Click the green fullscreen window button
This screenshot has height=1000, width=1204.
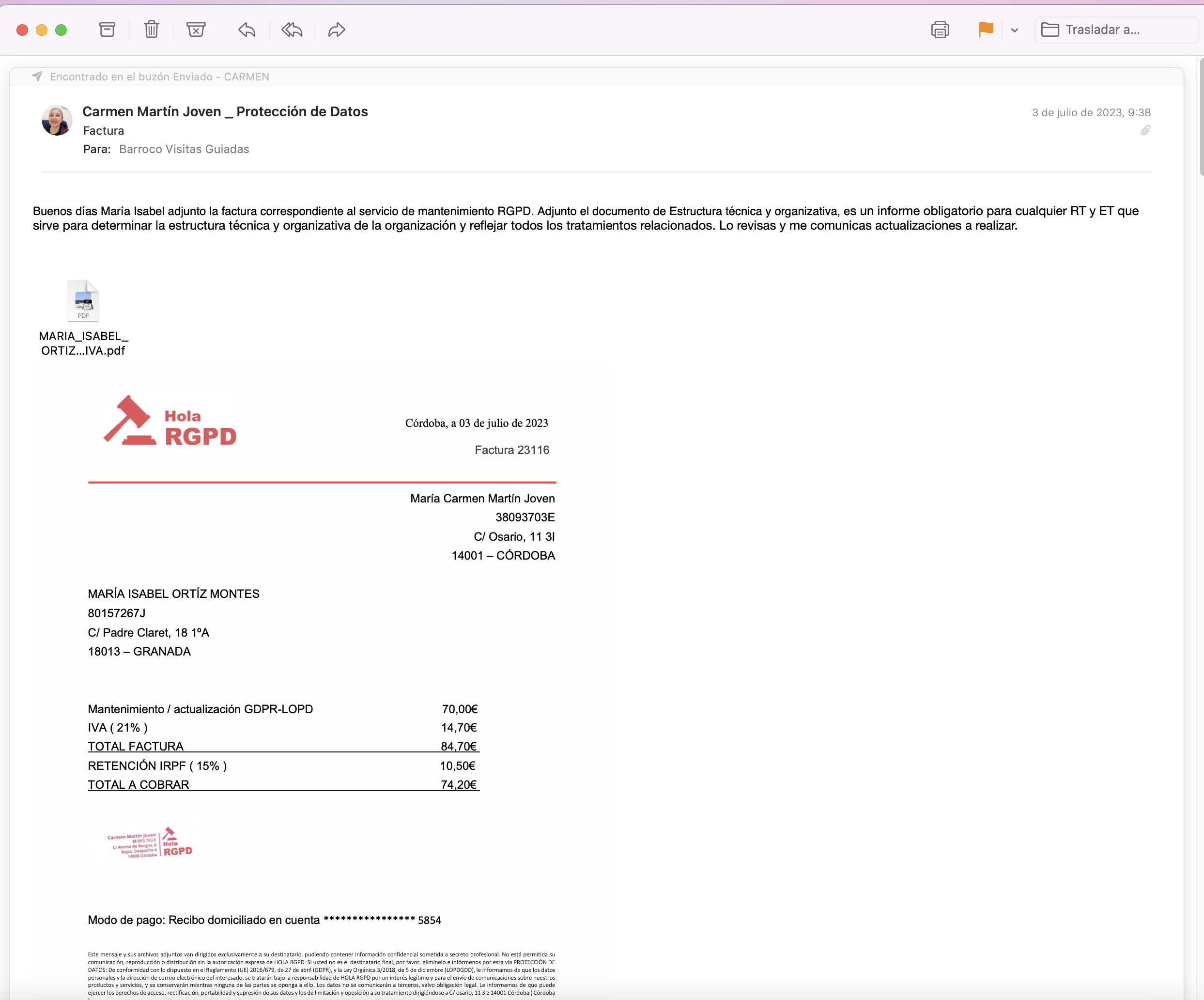click(x=61, y=31)
